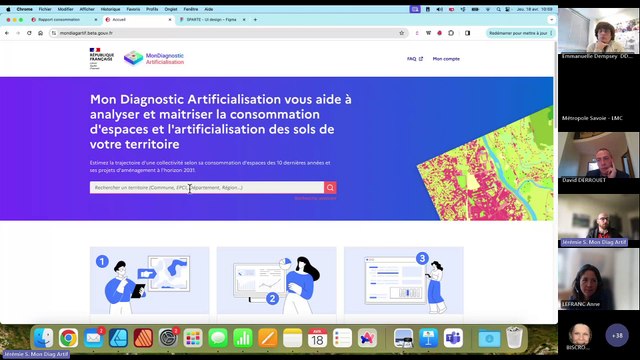Click step 3 illustration card
640x360 pixels.
(404, 280)
